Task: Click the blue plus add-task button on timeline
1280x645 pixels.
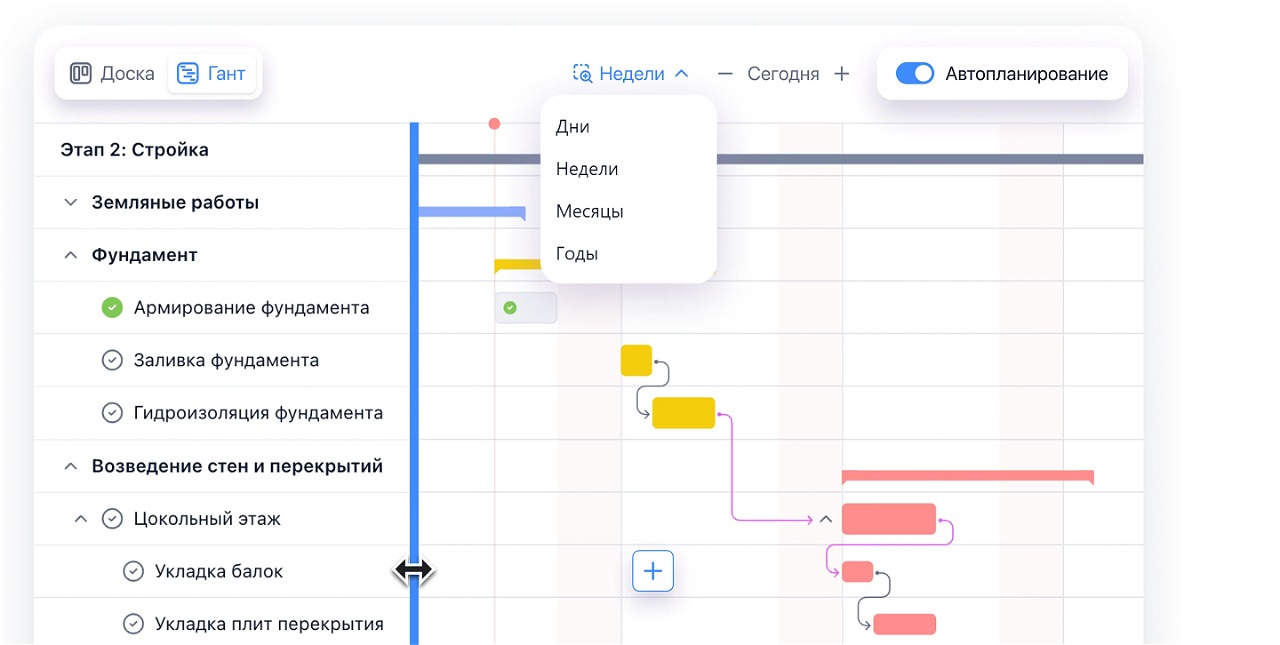Action: pyautogui.click(x=653, y=571)
